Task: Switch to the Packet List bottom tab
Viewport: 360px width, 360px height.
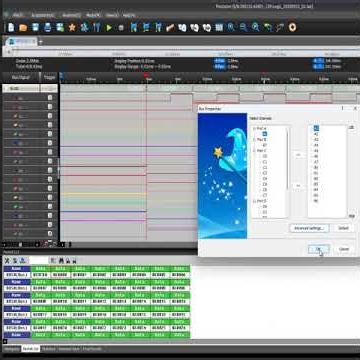Action: coord(30,349)
